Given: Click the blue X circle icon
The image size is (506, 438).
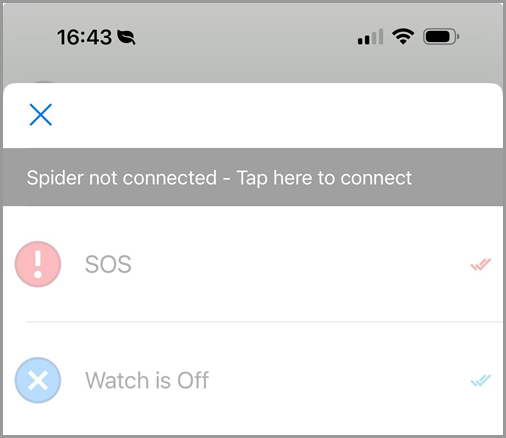Looking at the screenshot, I should [x=38, y=380].
